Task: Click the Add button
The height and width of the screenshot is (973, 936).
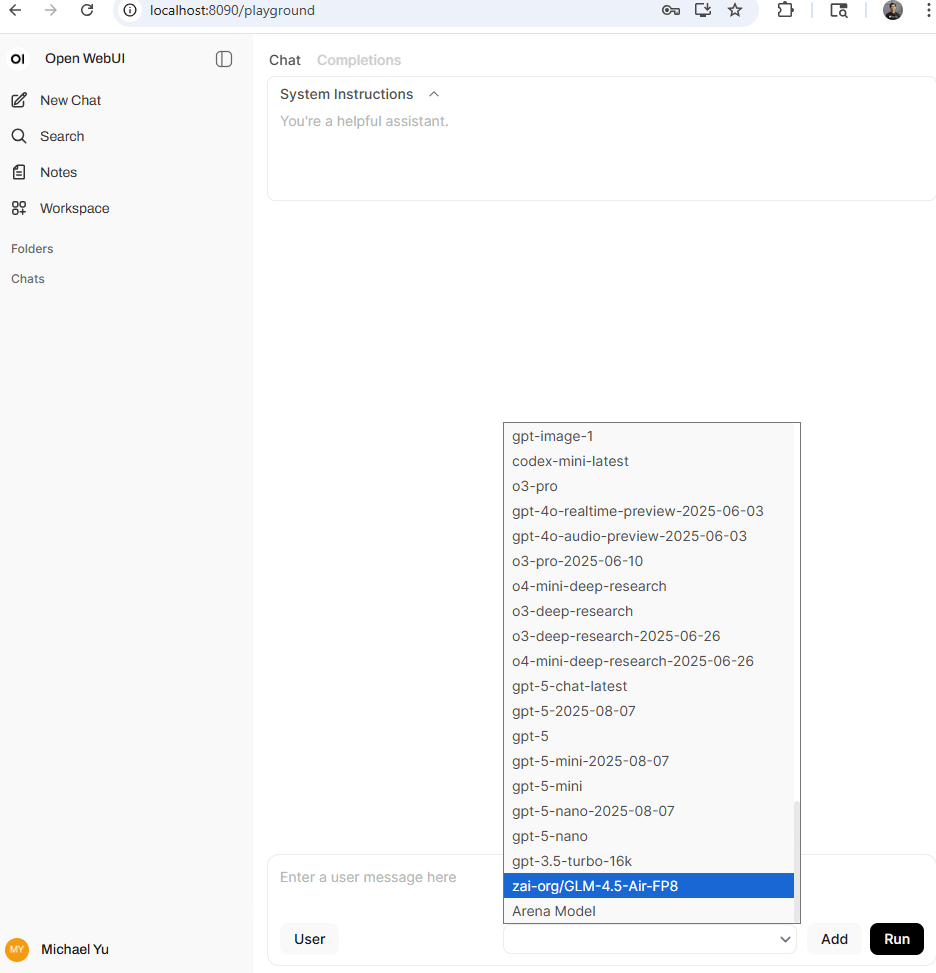Action: tap(834, 939)
